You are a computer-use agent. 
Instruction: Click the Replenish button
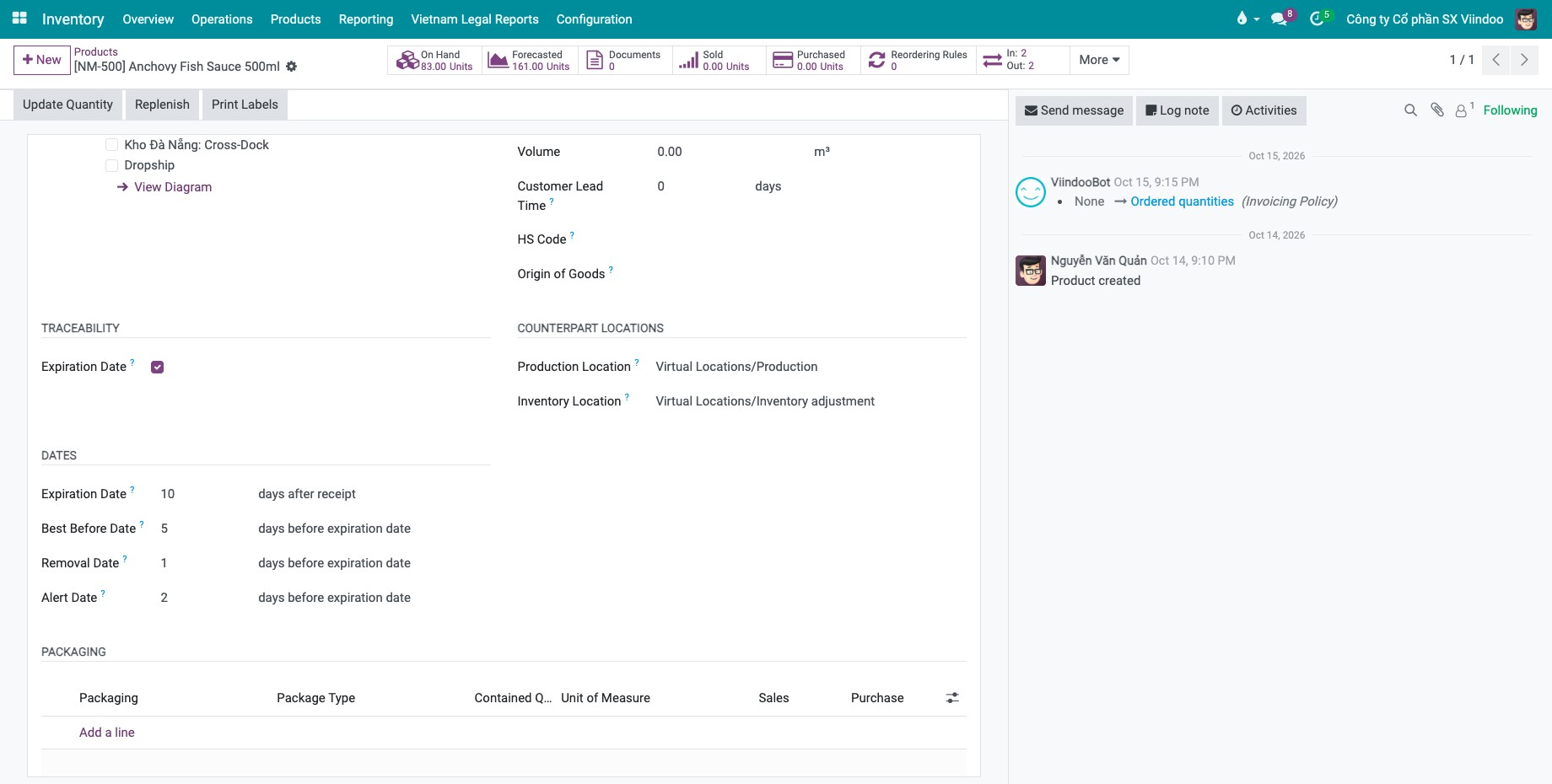coord(162,105)
